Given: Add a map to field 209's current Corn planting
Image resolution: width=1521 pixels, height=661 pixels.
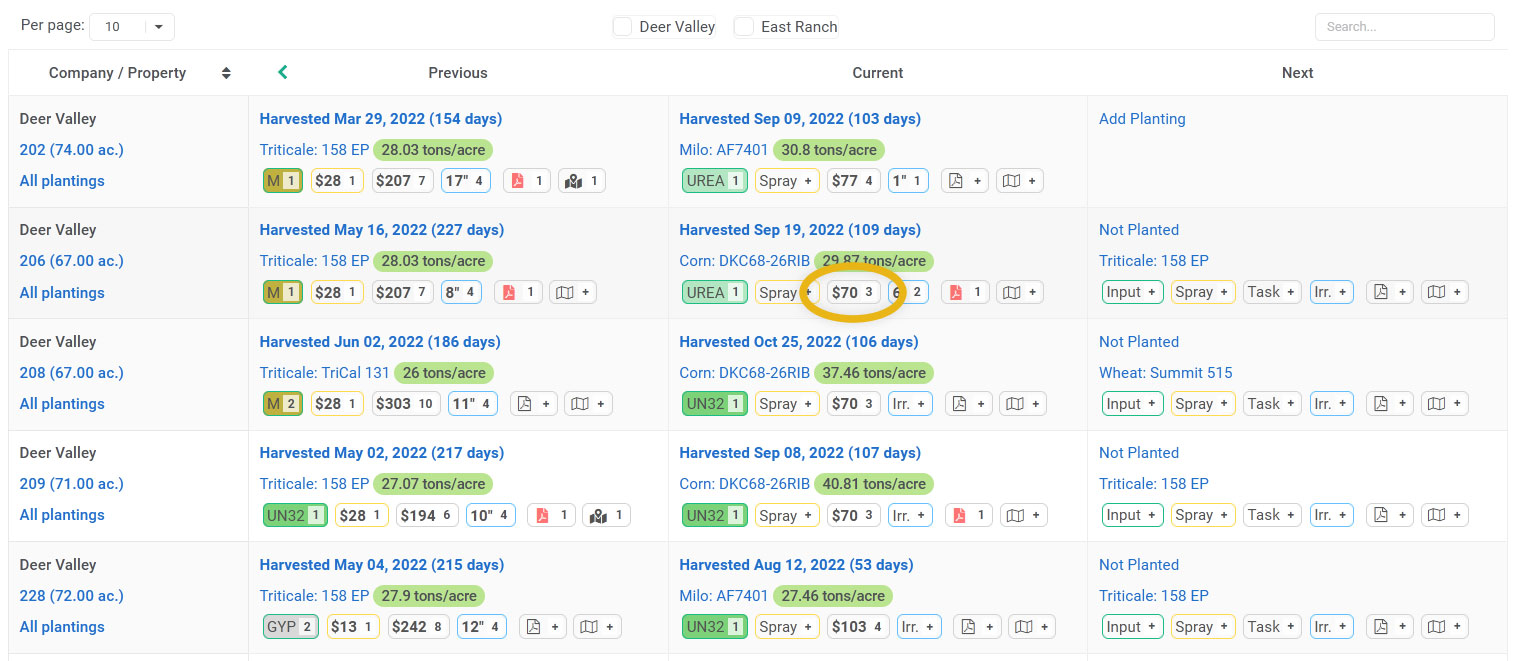Looking at the screenshot, I should (1022, 515).
